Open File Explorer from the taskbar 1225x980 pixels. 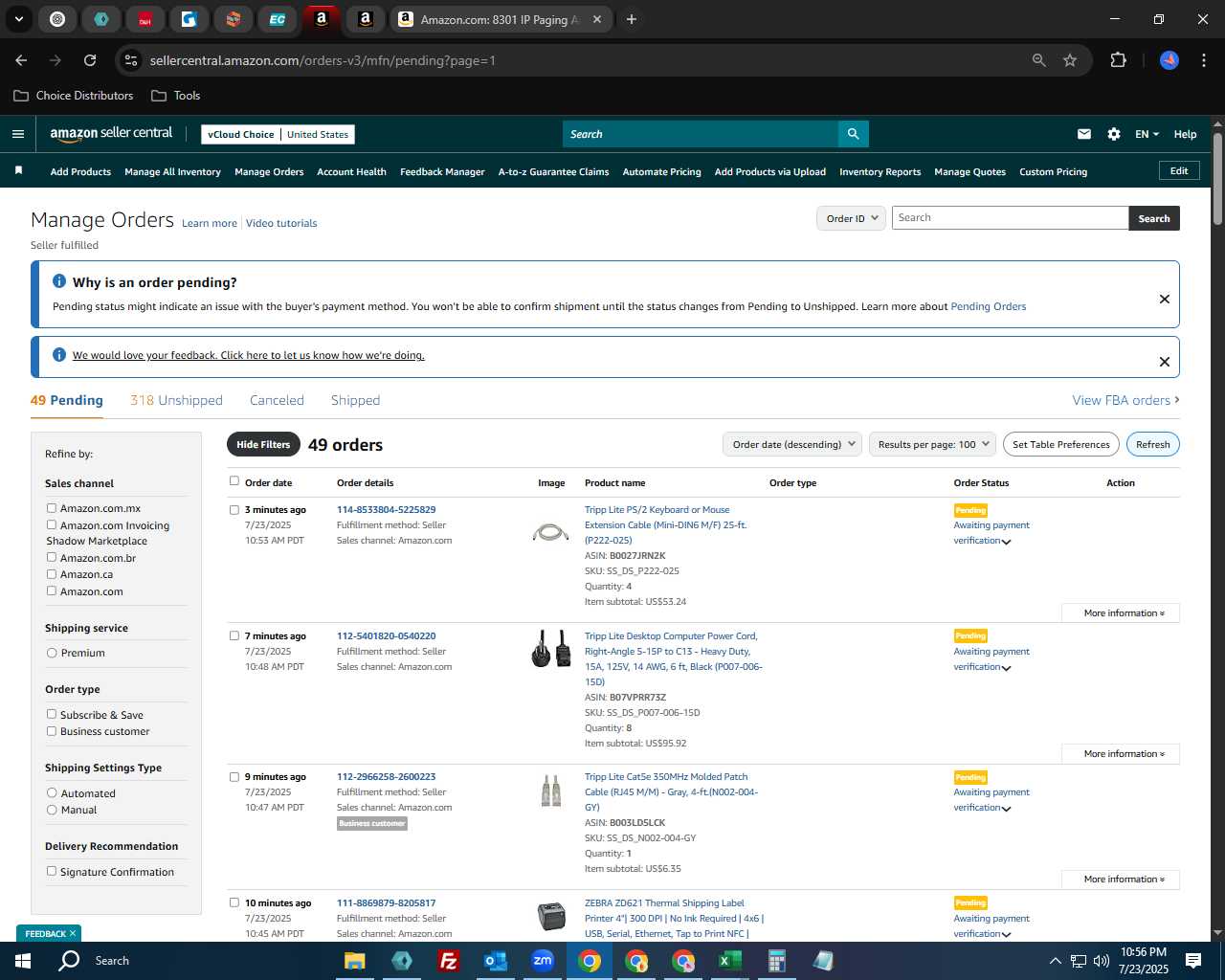point(355,961)
